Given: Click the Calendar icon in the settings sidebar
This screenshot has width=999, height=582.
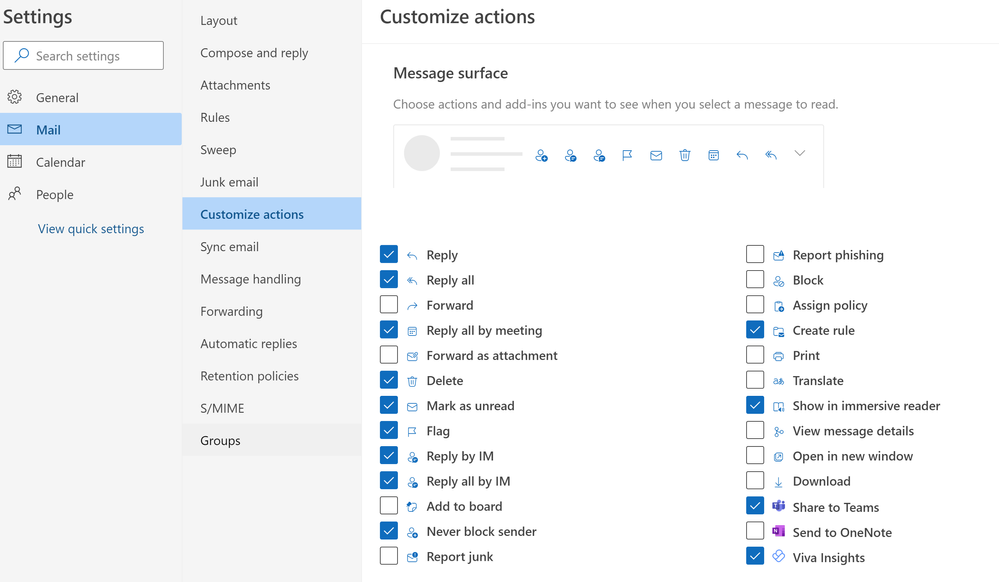Looking at the screenshot, I should click(15, 162).
